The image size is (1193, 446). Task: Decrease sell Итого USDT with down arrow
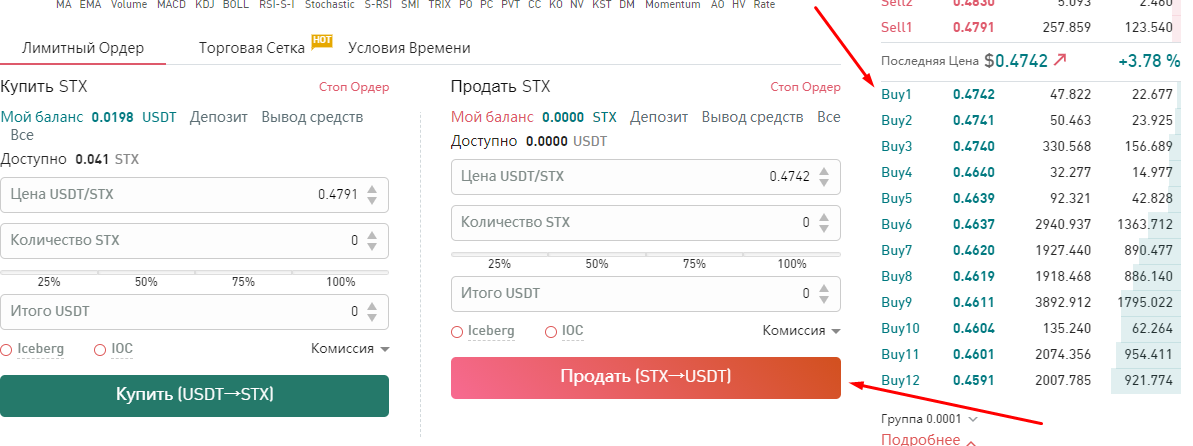[x=824, y=300]
